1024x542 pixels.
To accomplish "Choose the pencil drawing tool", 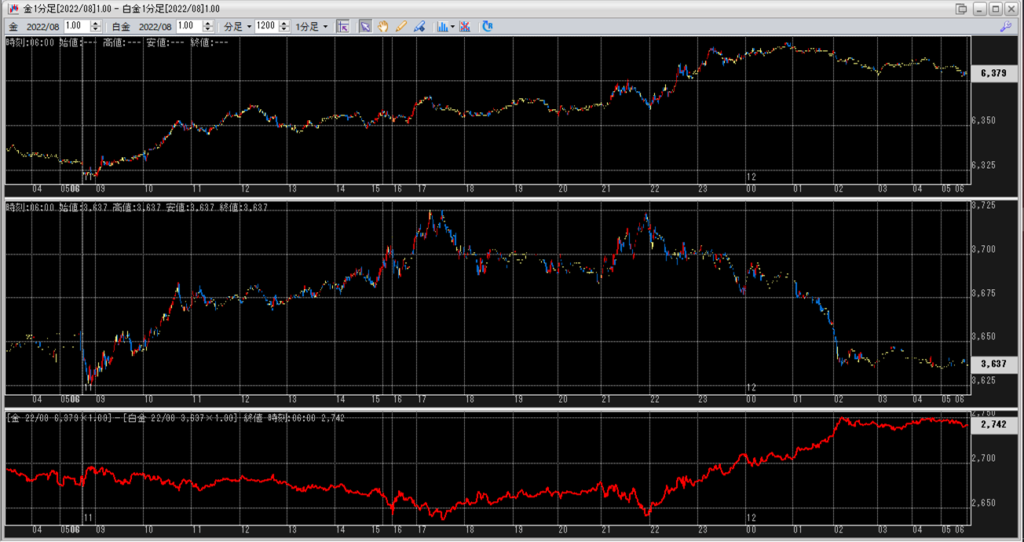I will tap(401, 26).
